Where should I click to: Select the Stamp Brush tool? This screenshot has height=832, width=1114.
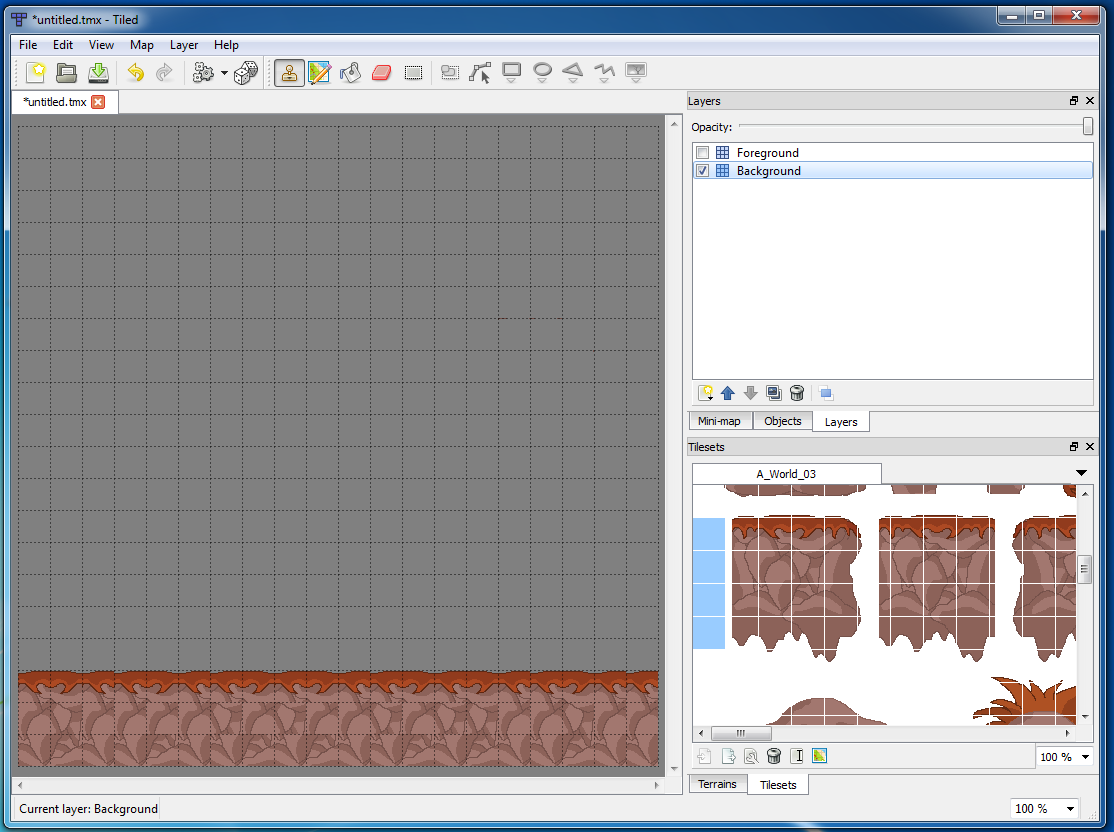tap(289, 72)
